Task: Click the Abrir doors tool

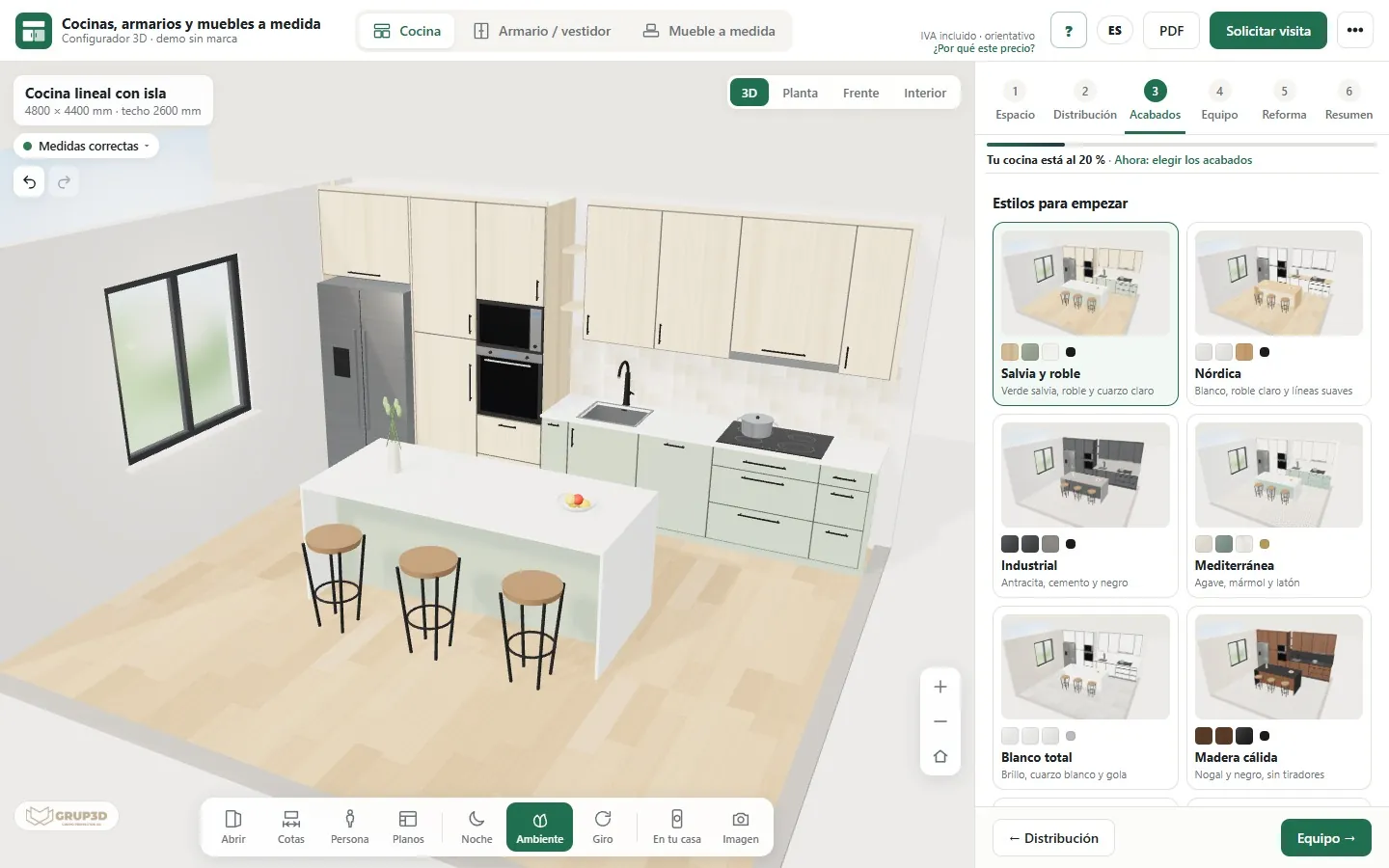Action: point(233,827)
